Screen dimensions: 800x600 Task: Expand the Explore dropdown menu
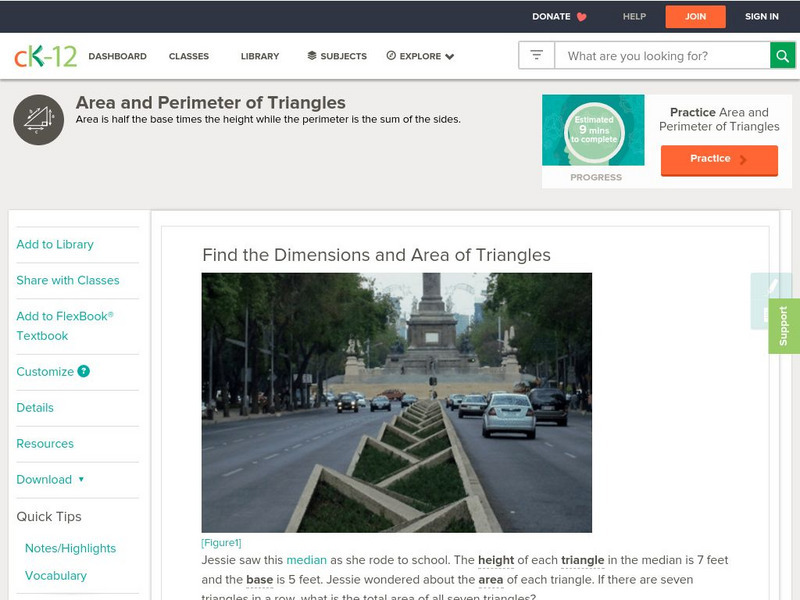[x=420, y=56]
